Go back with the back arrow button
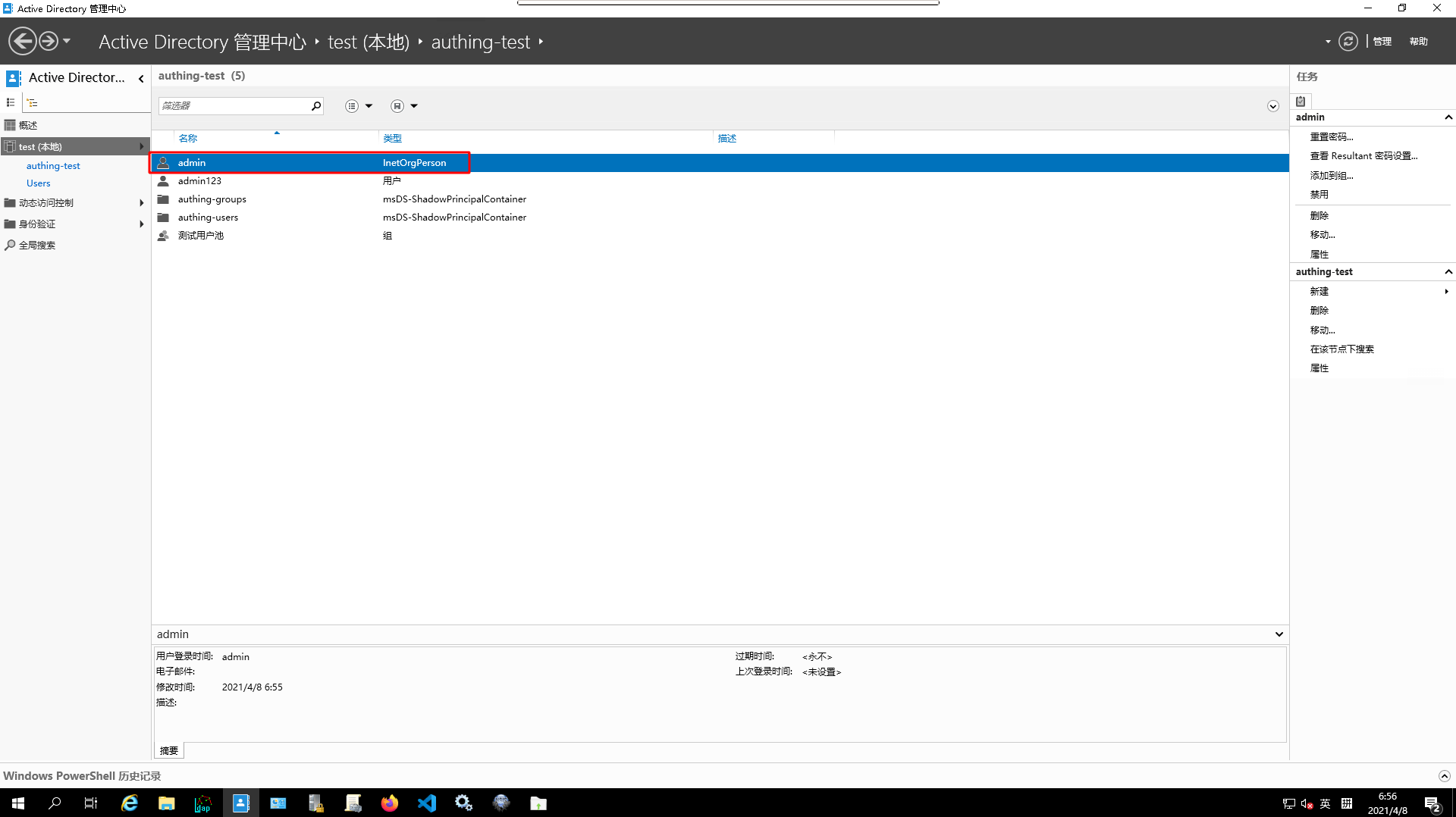 click(22, 42)
